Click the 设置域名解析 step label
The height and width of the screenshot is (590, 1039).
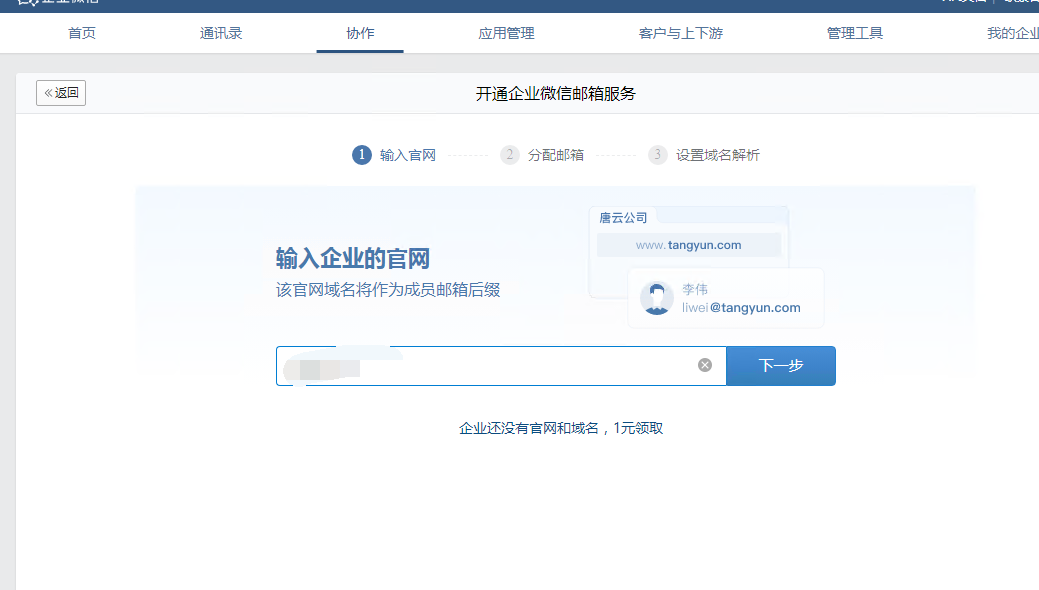coord(718,155)
